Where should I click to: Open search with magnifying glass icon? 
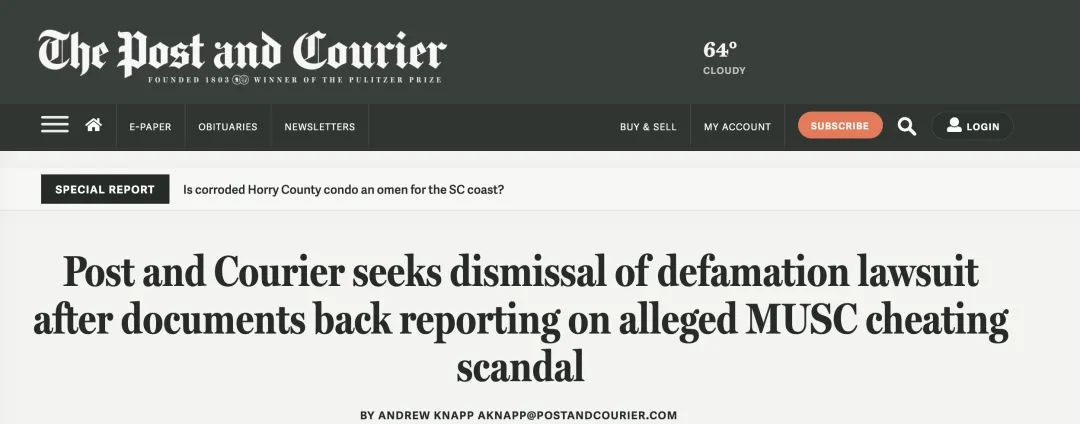click(906, 126)
